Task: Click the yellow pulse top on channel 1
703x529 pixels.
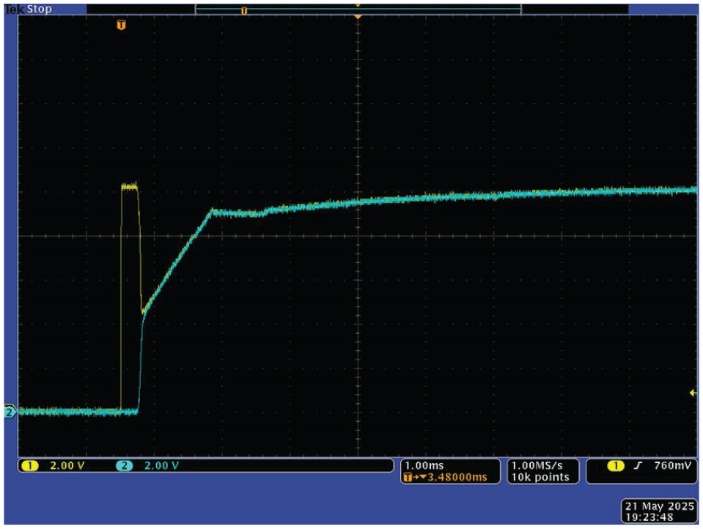Action: (130, 186)
